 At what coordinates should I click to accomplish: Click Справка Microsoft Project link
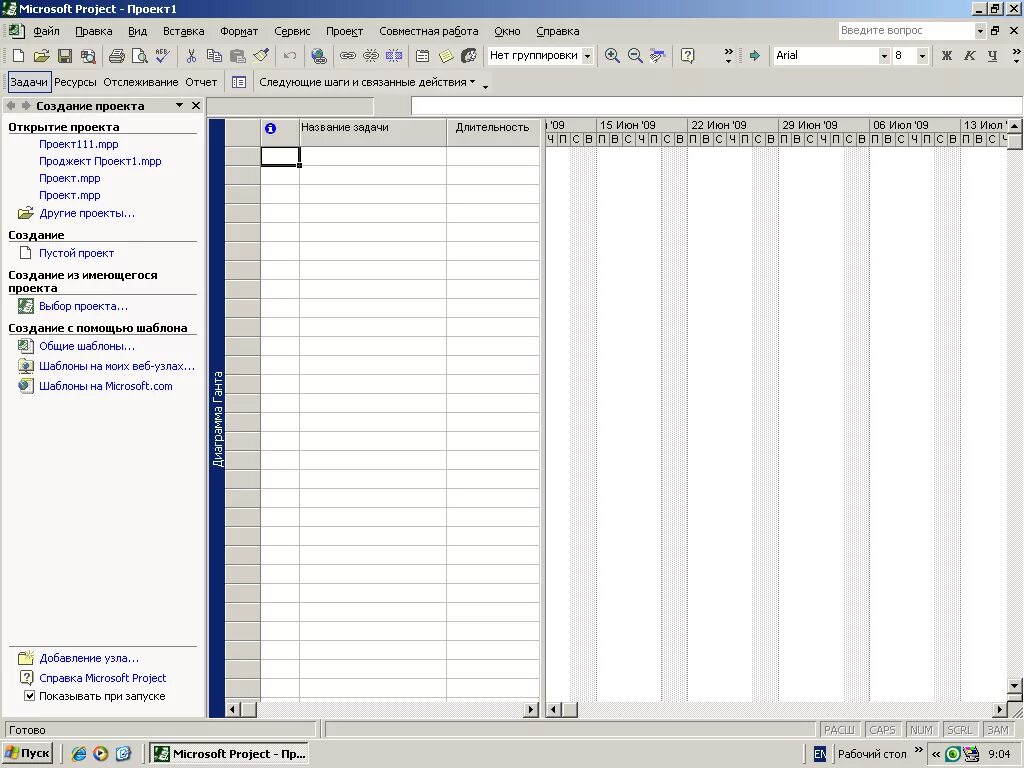[x=103, y=678]
